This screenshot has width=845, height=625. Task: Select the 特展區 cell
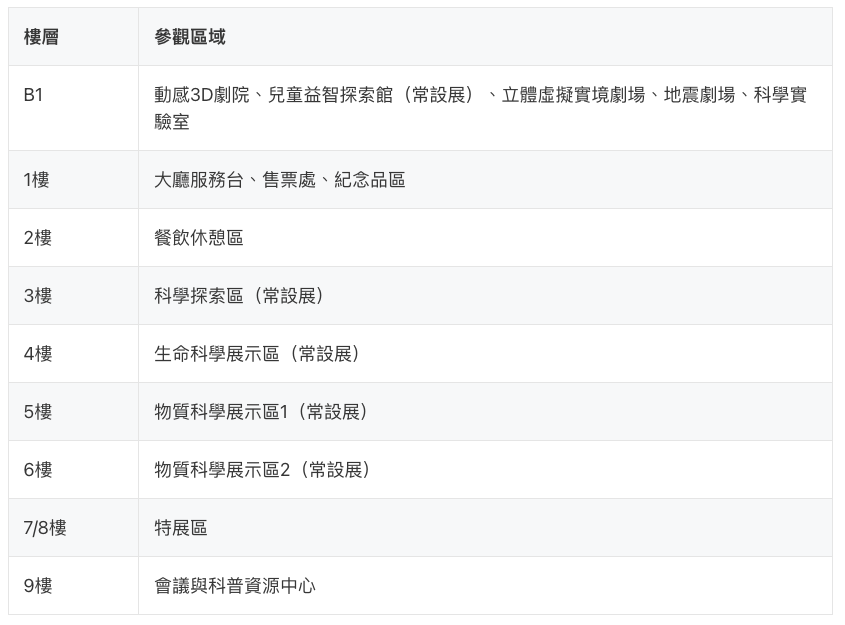(181, 528)
